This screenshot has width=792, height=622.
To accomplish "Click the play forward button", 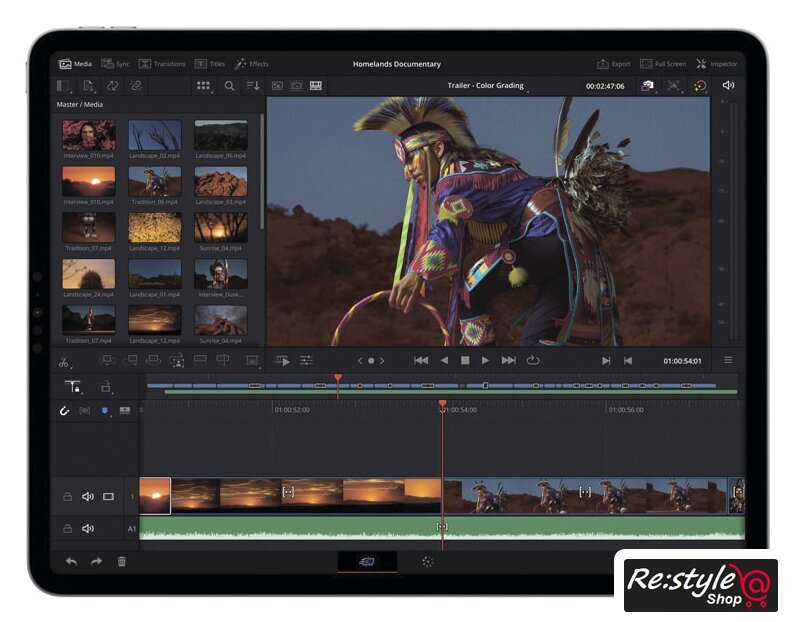I will pos(486,360).
